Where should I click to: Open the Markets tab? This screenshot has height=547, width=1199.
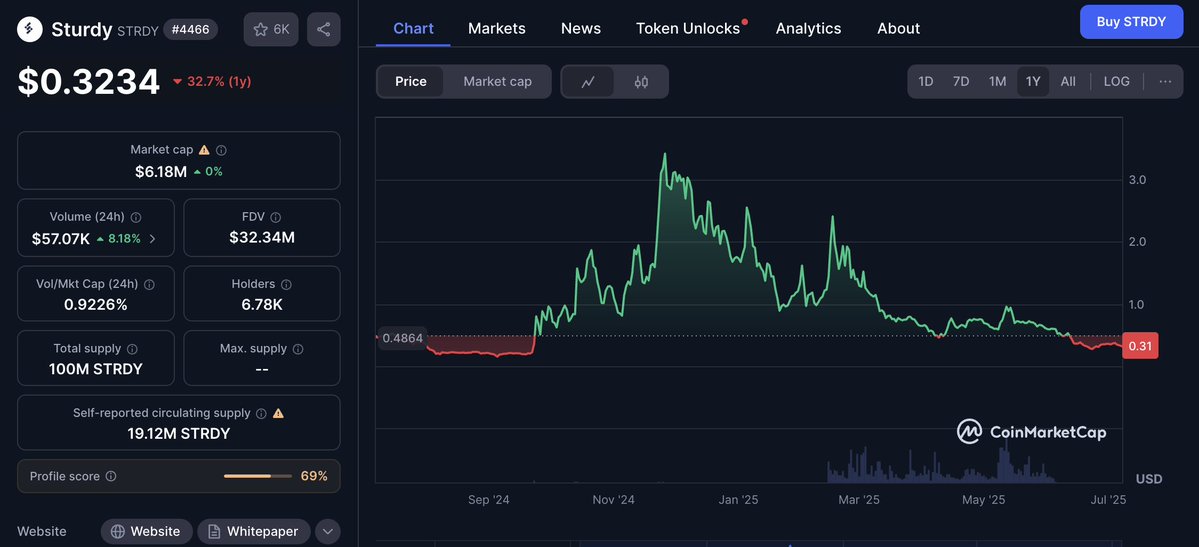(x=497, y=28)
